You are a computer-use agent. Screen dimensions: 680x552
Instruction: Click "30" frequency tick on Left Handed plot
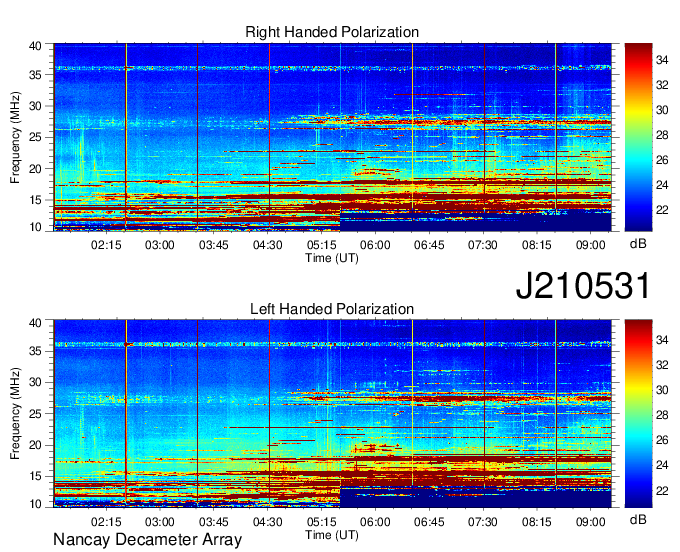point(35,383)
